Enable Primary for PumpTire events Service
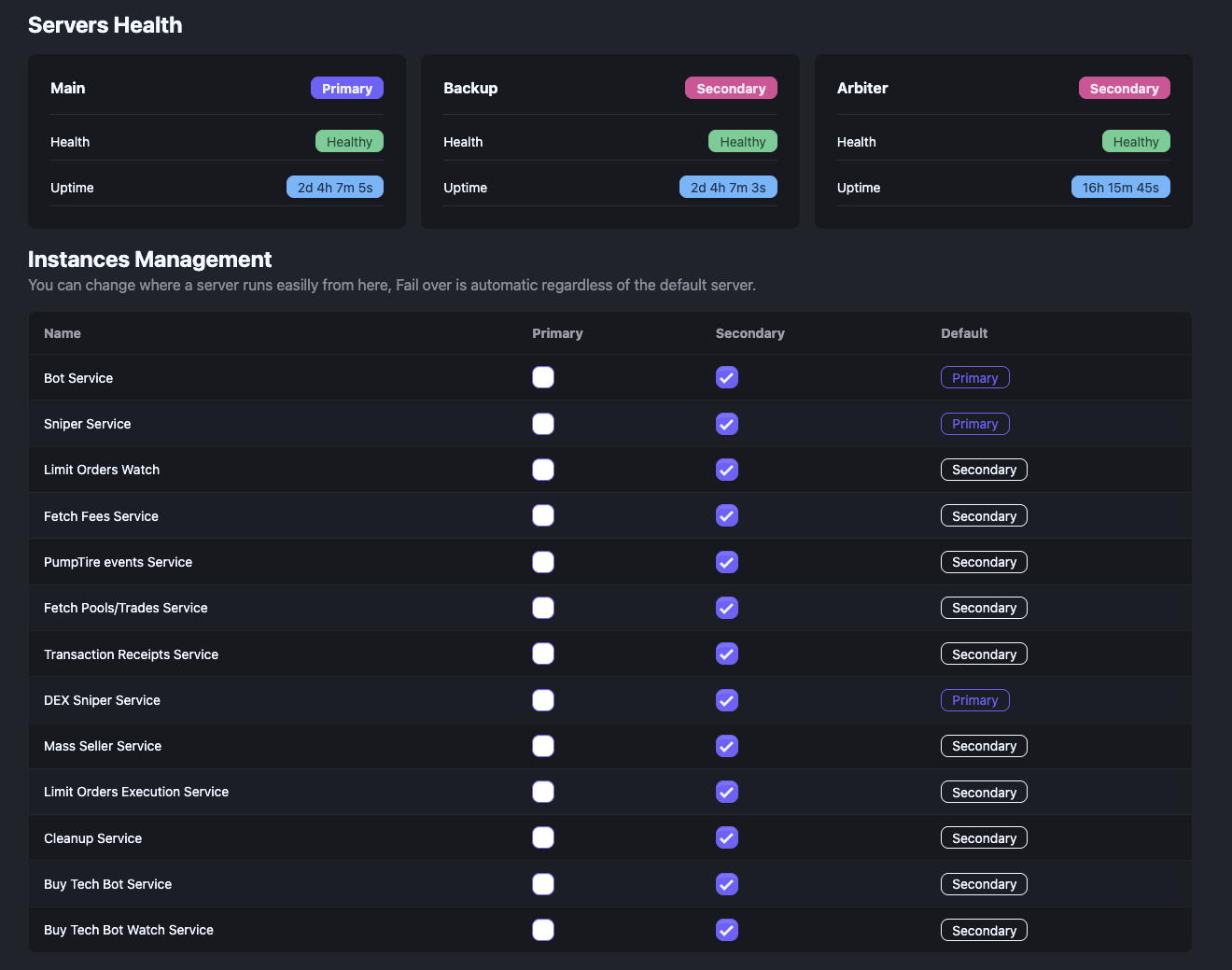 pyautogui.click(x=543, y=562)
